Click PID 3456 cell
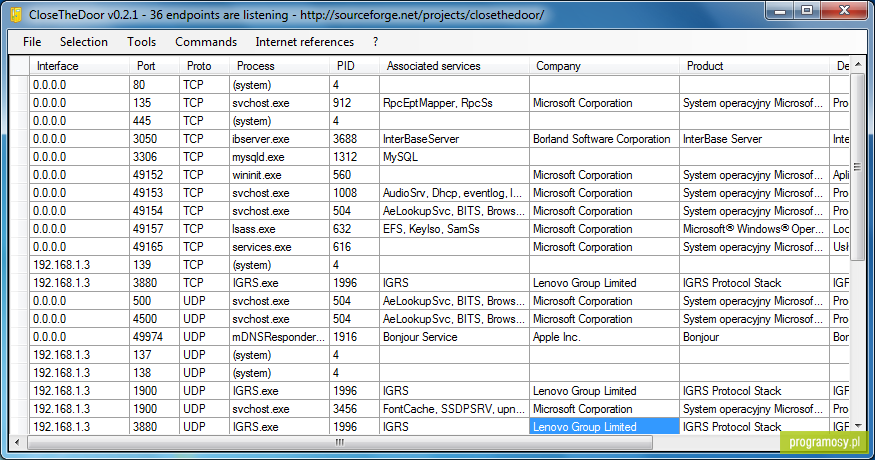 (354, 409)
